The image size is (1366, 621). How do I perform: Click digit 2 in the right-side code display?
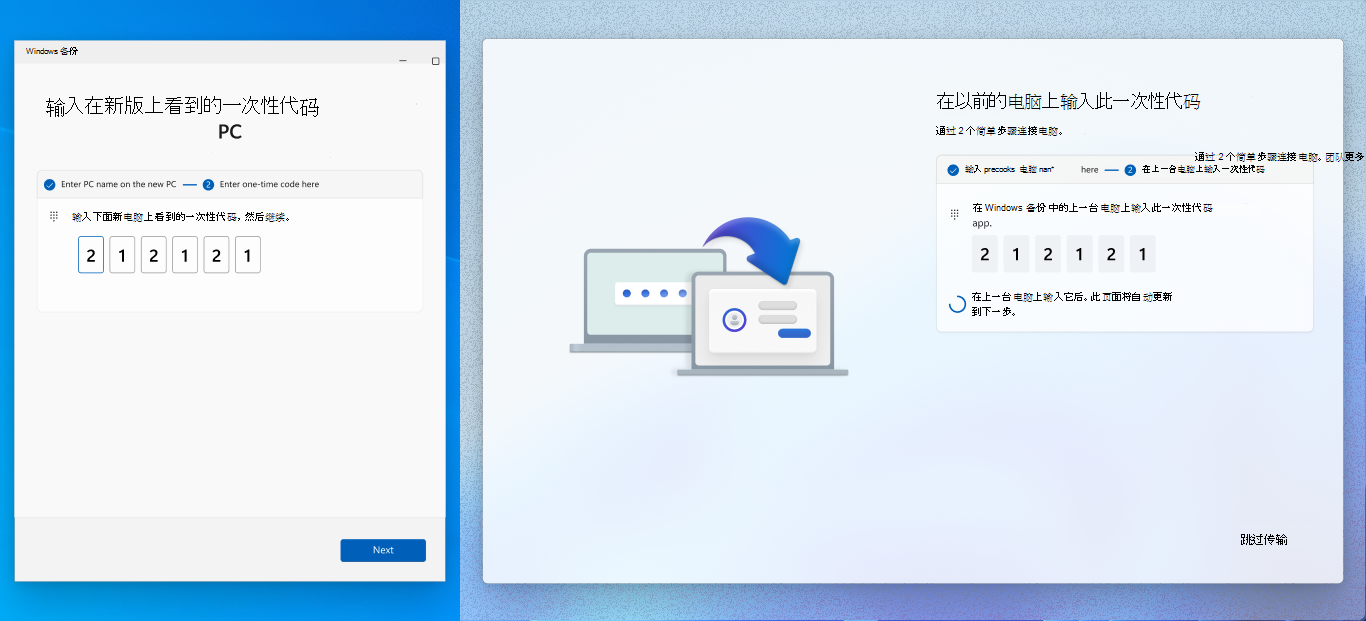tap(984, 254)
